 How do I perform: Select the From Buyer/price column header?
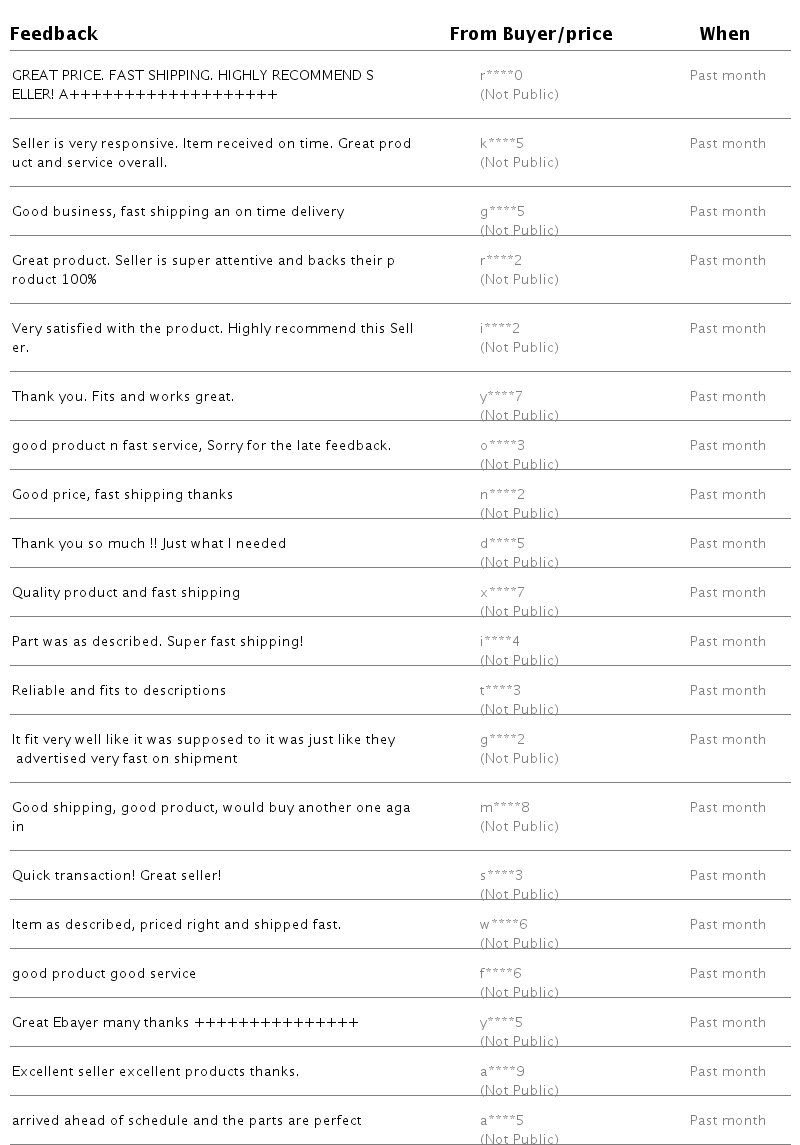pos(530,34)
